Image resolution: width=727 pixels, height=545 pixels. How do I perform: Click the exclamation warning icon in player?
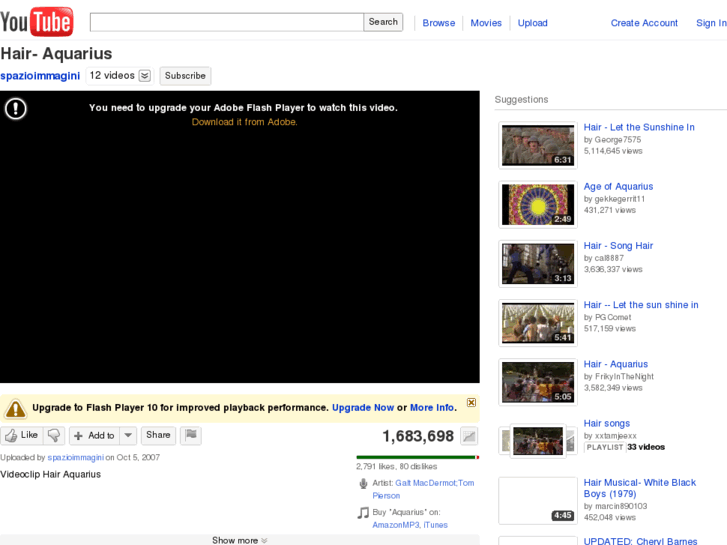point(16,109)
